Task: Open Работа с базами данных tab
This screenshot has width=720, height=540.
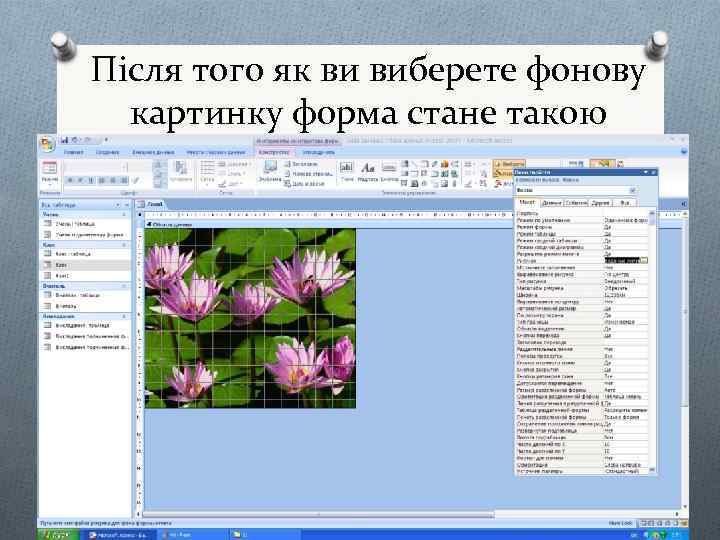Action: tap(216, 152)
